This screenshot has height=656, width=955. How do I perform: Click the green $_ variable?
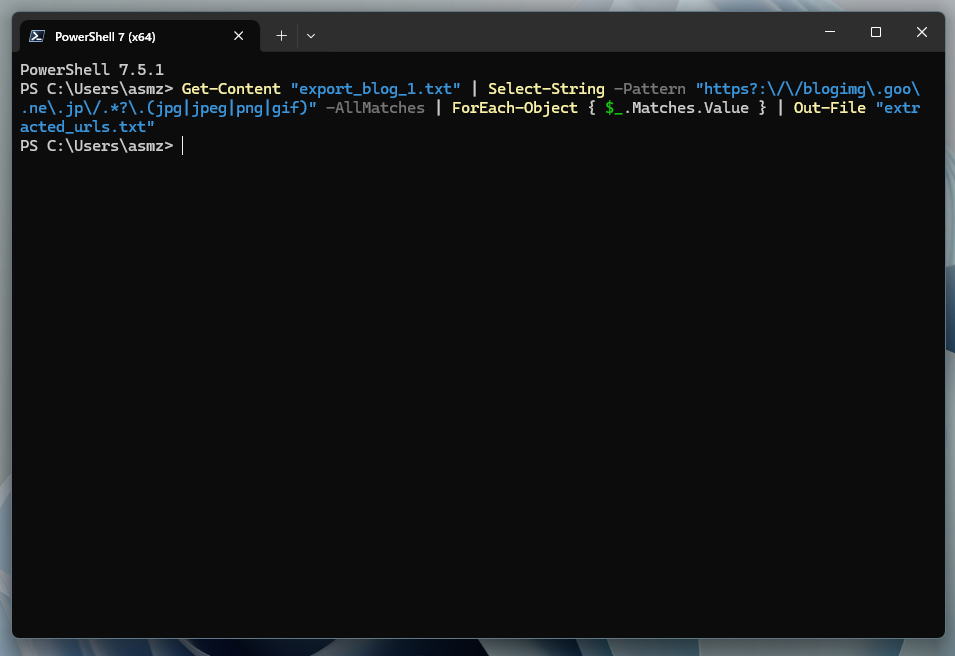coord(613,108)
